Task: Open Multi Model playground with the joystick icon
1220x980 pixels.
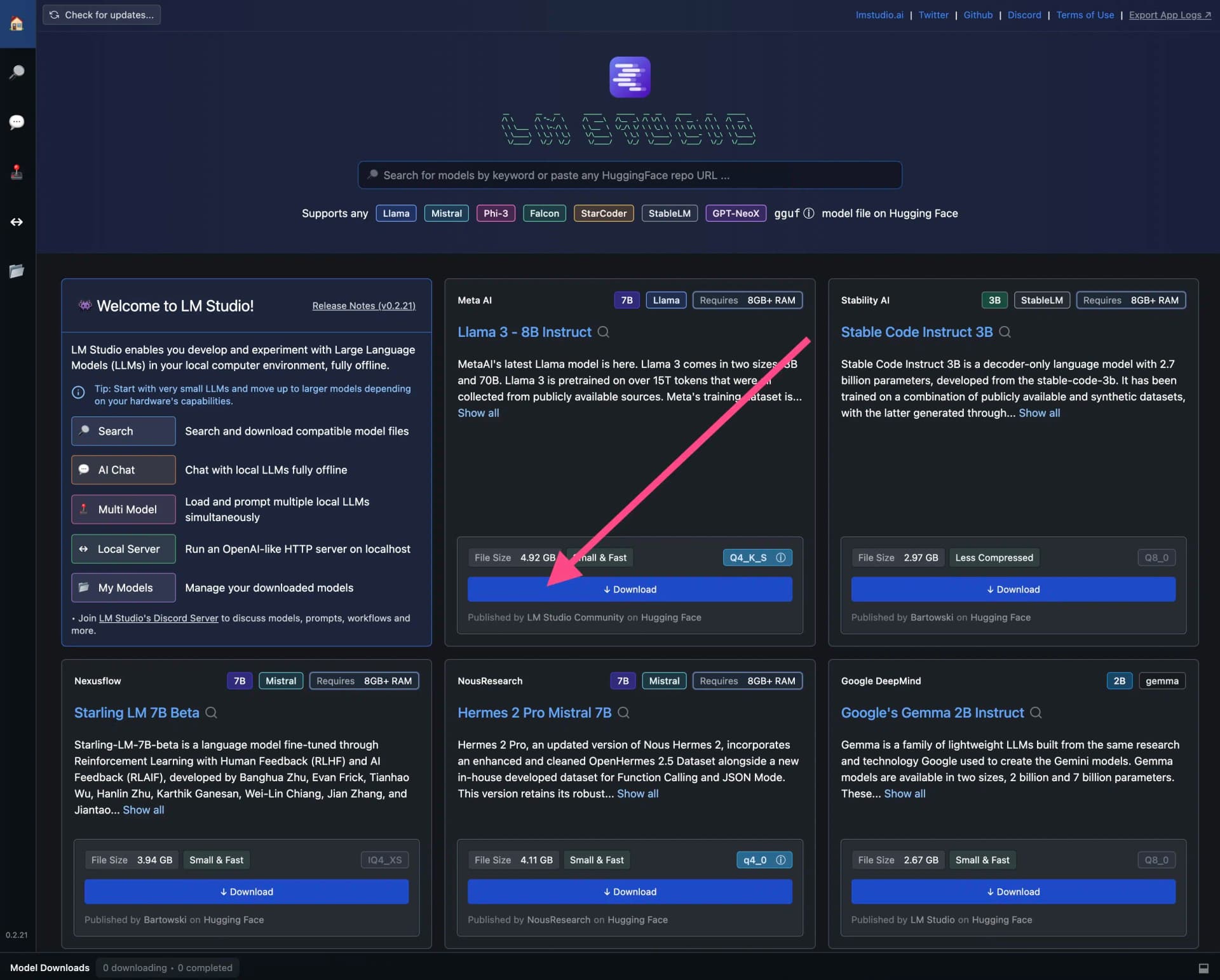Action: click(17, 172)
